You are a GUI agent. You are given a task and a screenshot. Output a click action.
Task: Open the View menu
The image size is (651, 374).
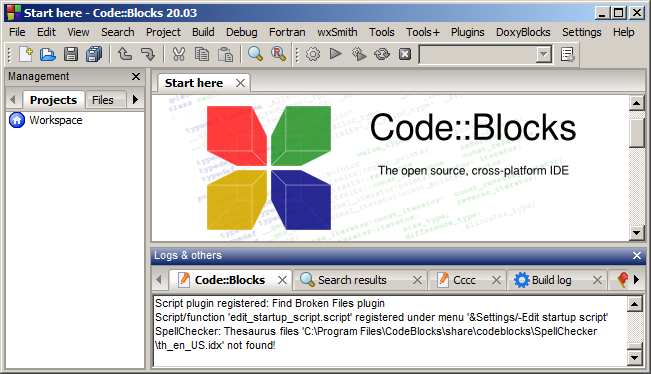[x=78, y=32]
